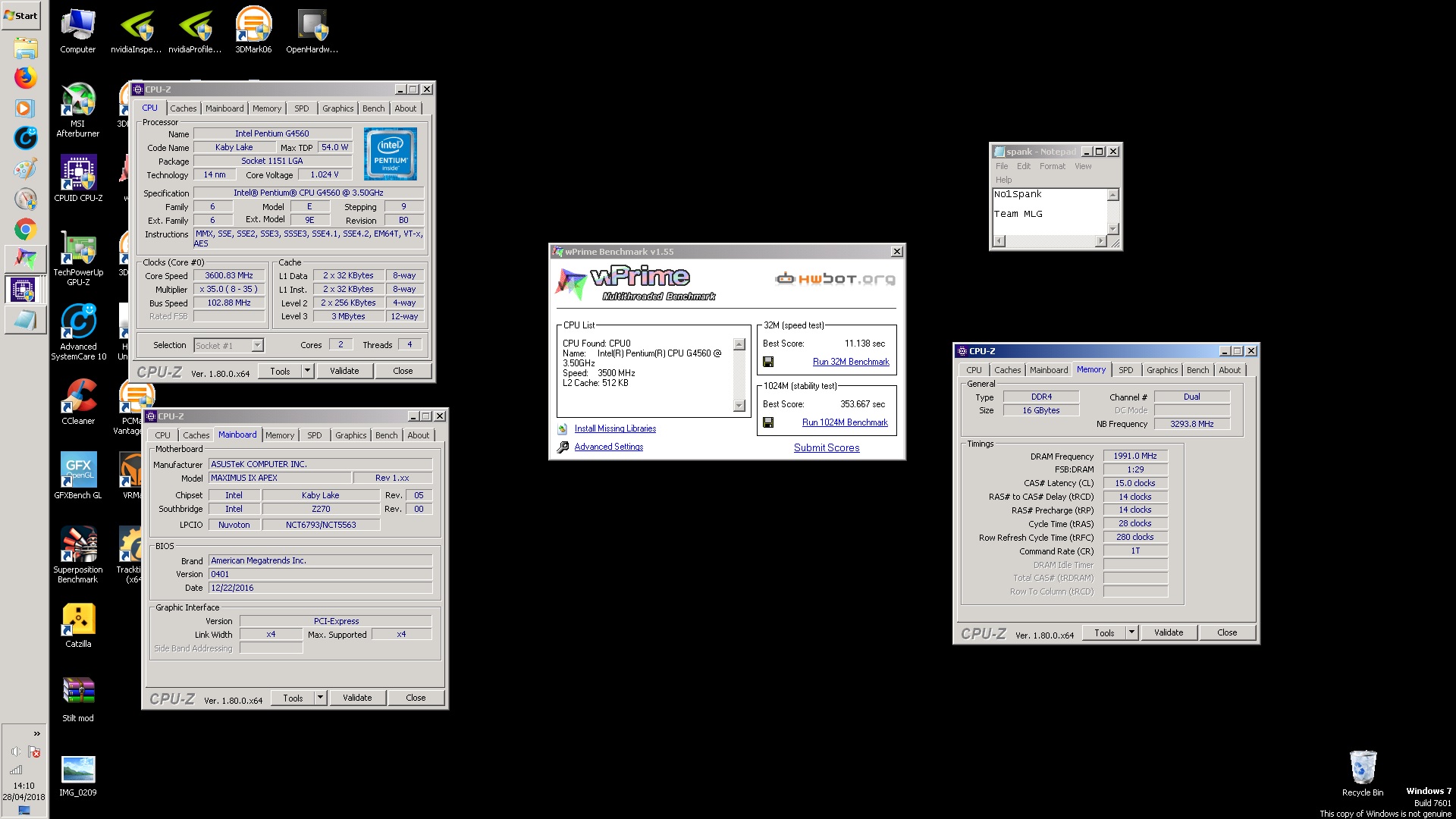Open Tools dropdown arrow in Memory CPU-Z window
The width and height of the screenshot is (1456, 819).
pos(1131,632)
